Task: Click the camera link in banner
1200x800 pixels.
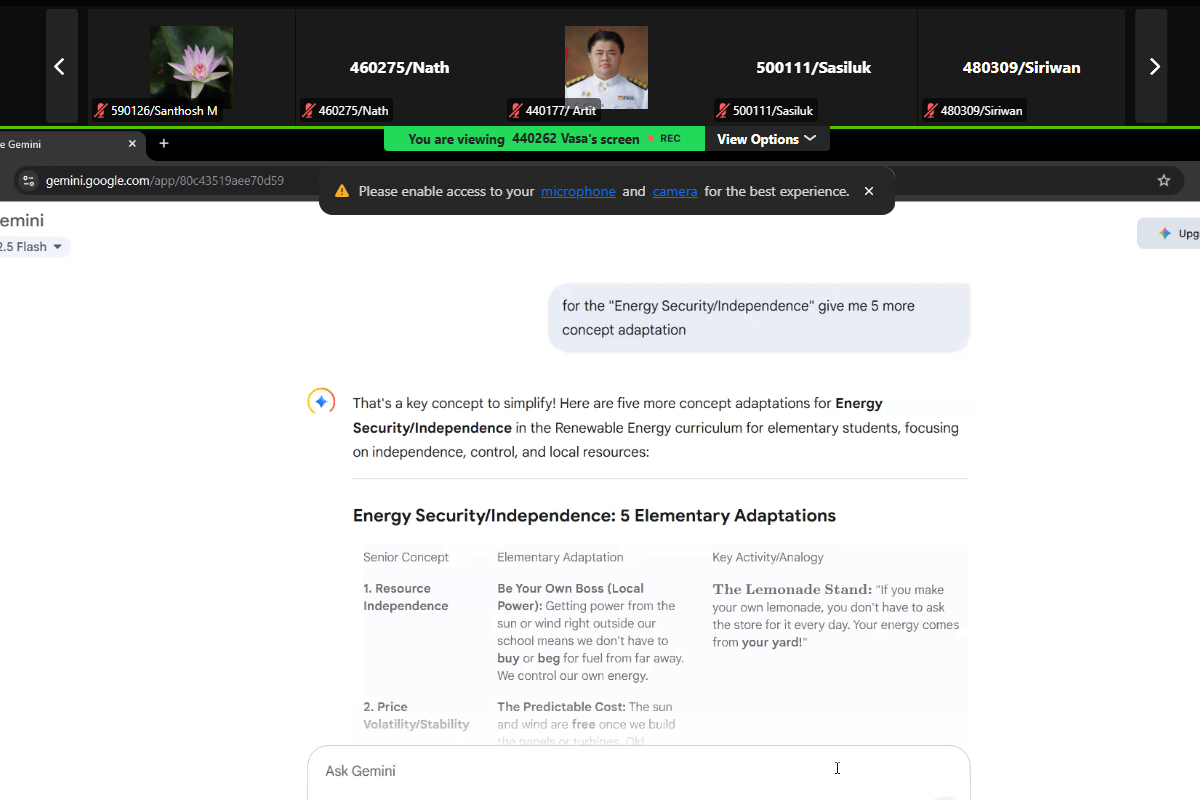Action: click(675, 191)
